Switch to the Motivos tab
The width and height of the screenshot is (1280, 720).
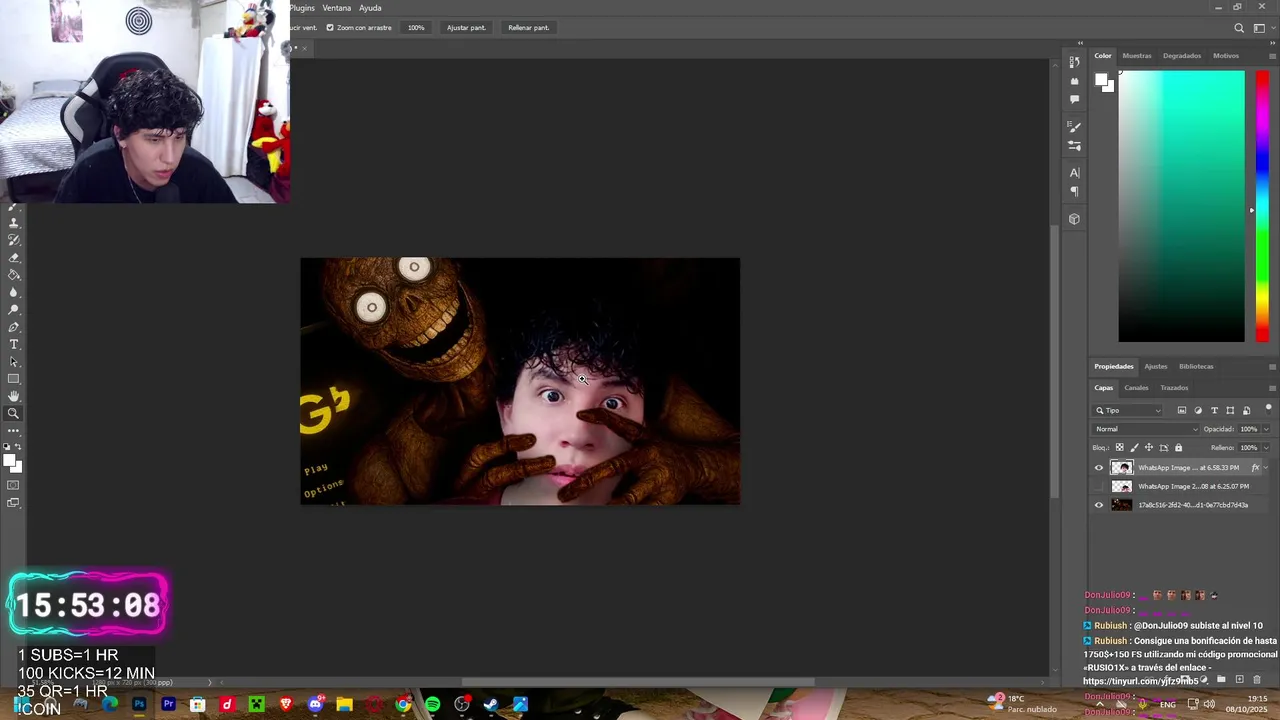coord(1226,56)
